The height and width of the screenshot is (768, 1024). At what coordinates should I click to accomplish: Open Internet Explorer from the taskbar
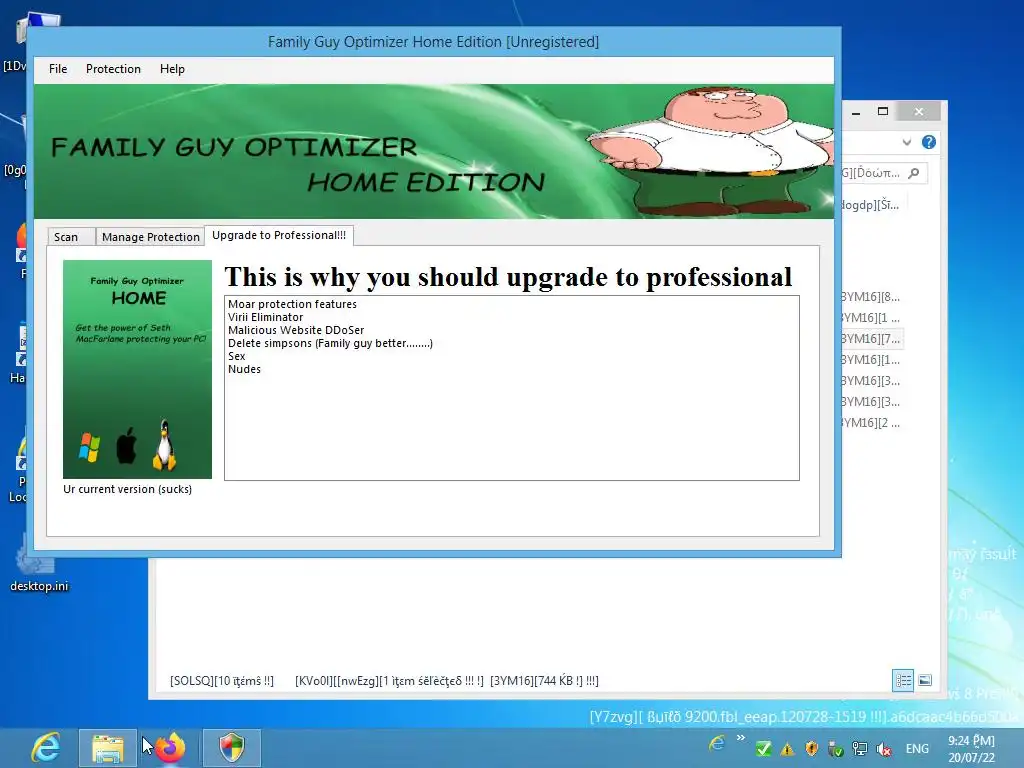[46, 748]
